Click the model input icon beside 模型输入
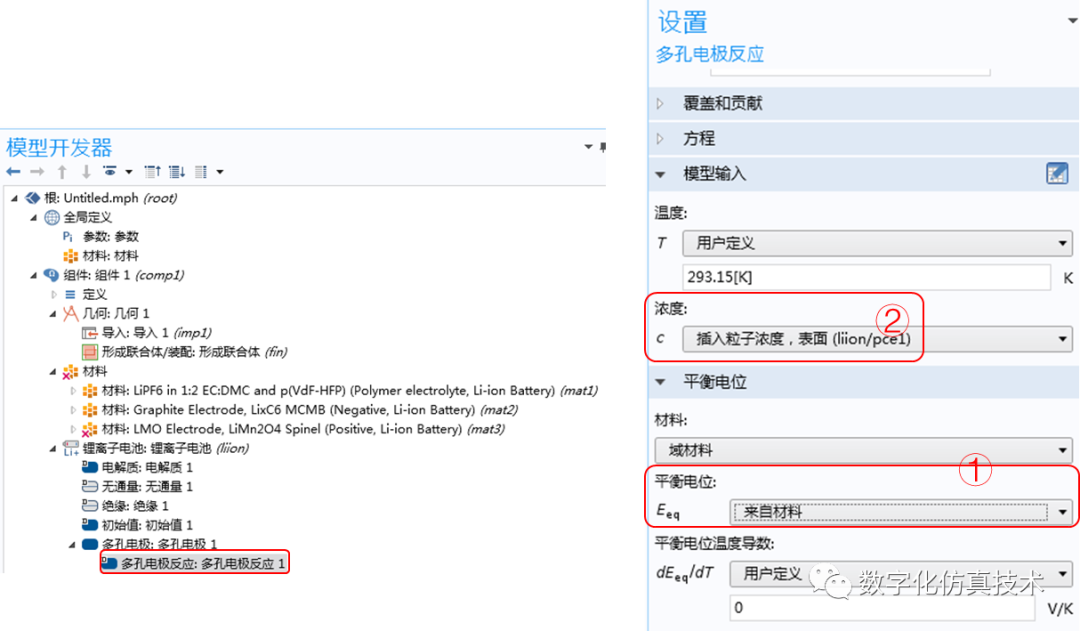The width and height of the screenshot is (1080, 631). (1057, 174)
